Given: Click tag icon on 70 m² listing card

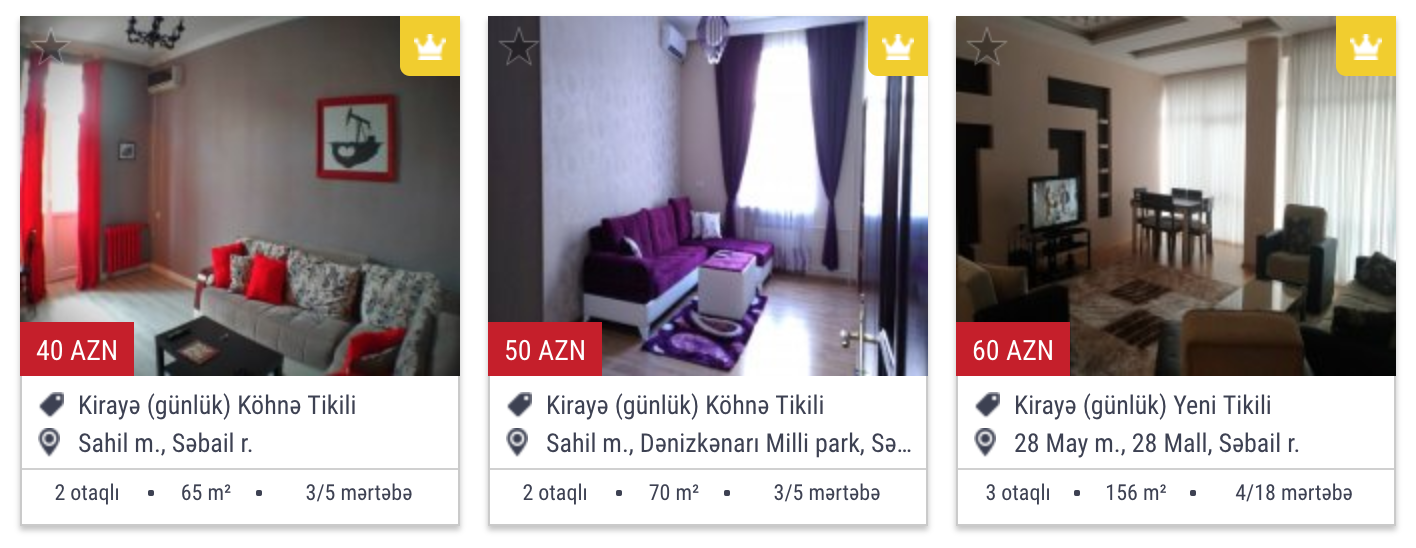Looking at the screenshot, I should click(519, 405).
